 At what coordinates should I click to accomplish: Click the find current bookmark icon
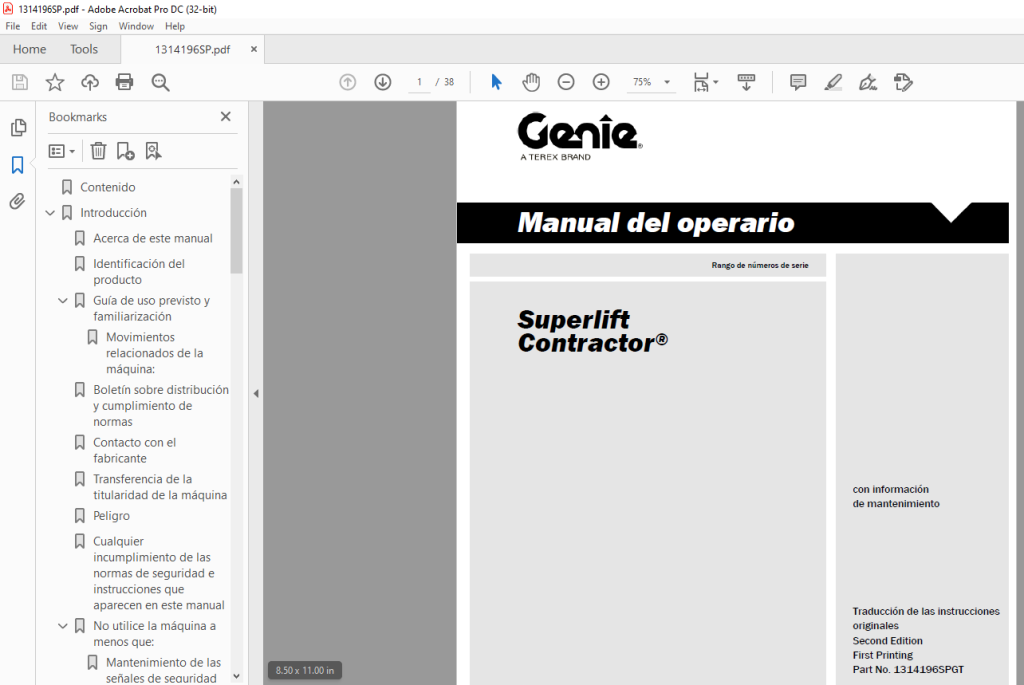[153, 151]
